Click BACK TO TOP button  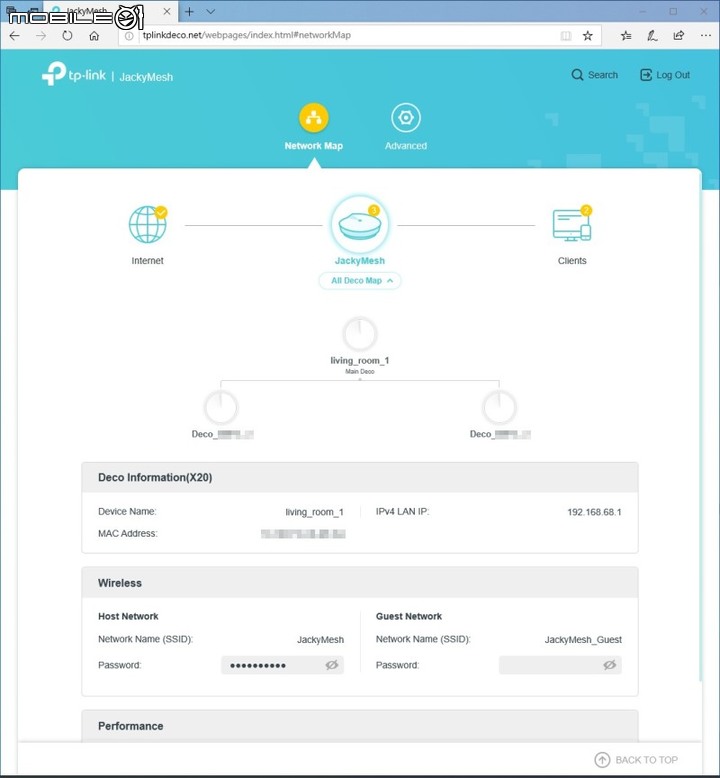click(x=636, y=760)
